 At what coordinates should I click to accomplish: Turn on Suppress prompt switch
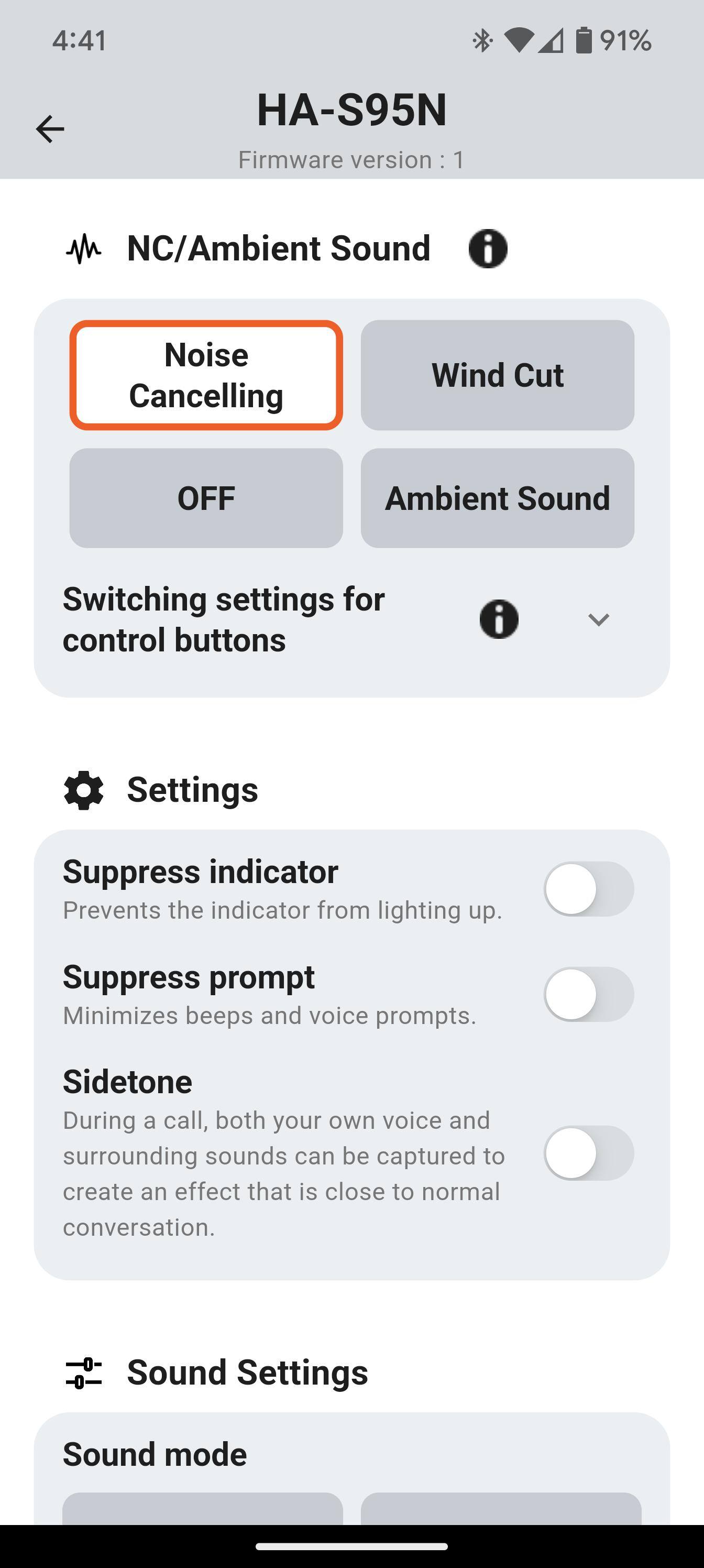pyautogui.click(x=588, y=994)
